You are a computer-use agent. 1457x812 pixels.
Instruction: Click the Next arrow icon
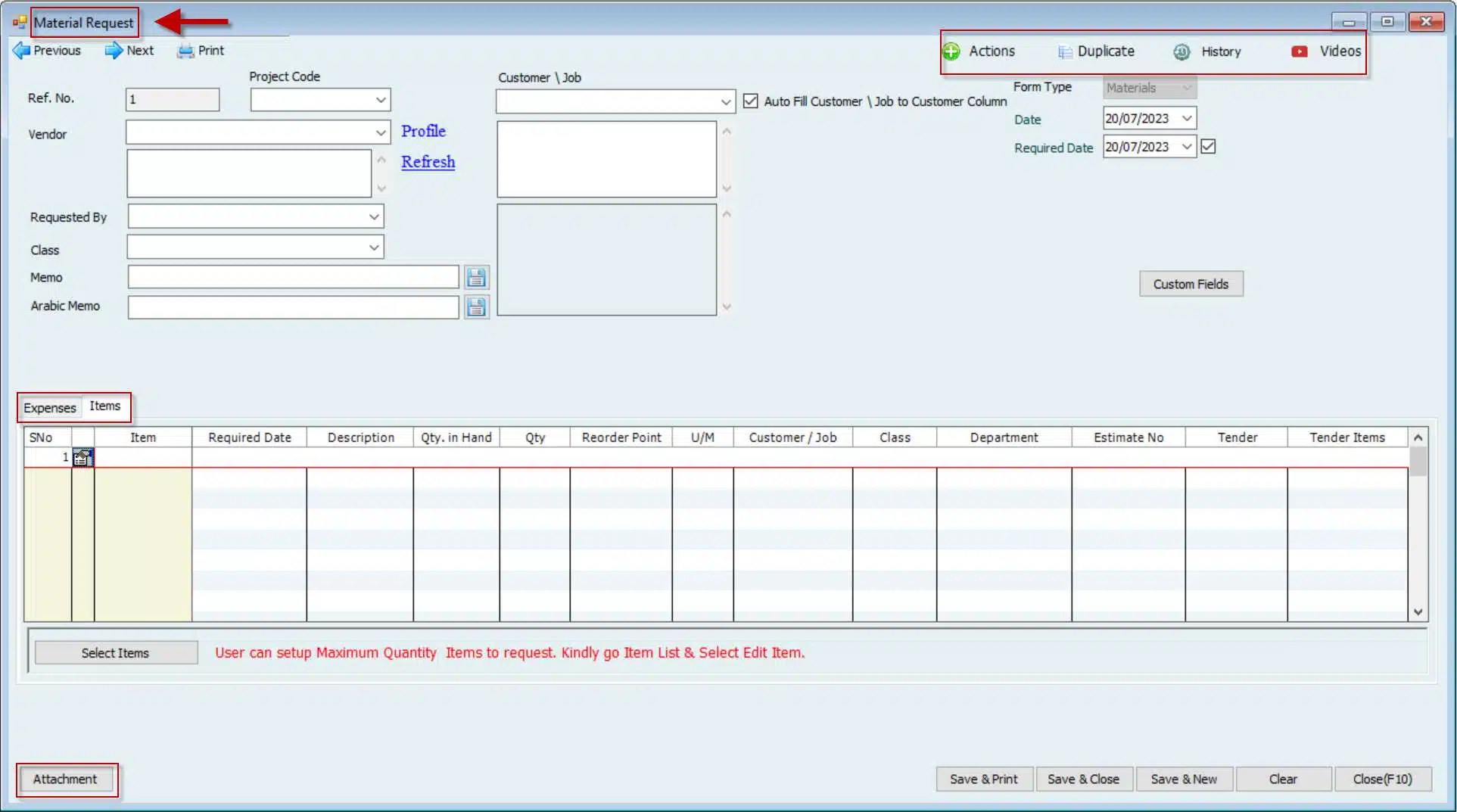pos(114,51)
